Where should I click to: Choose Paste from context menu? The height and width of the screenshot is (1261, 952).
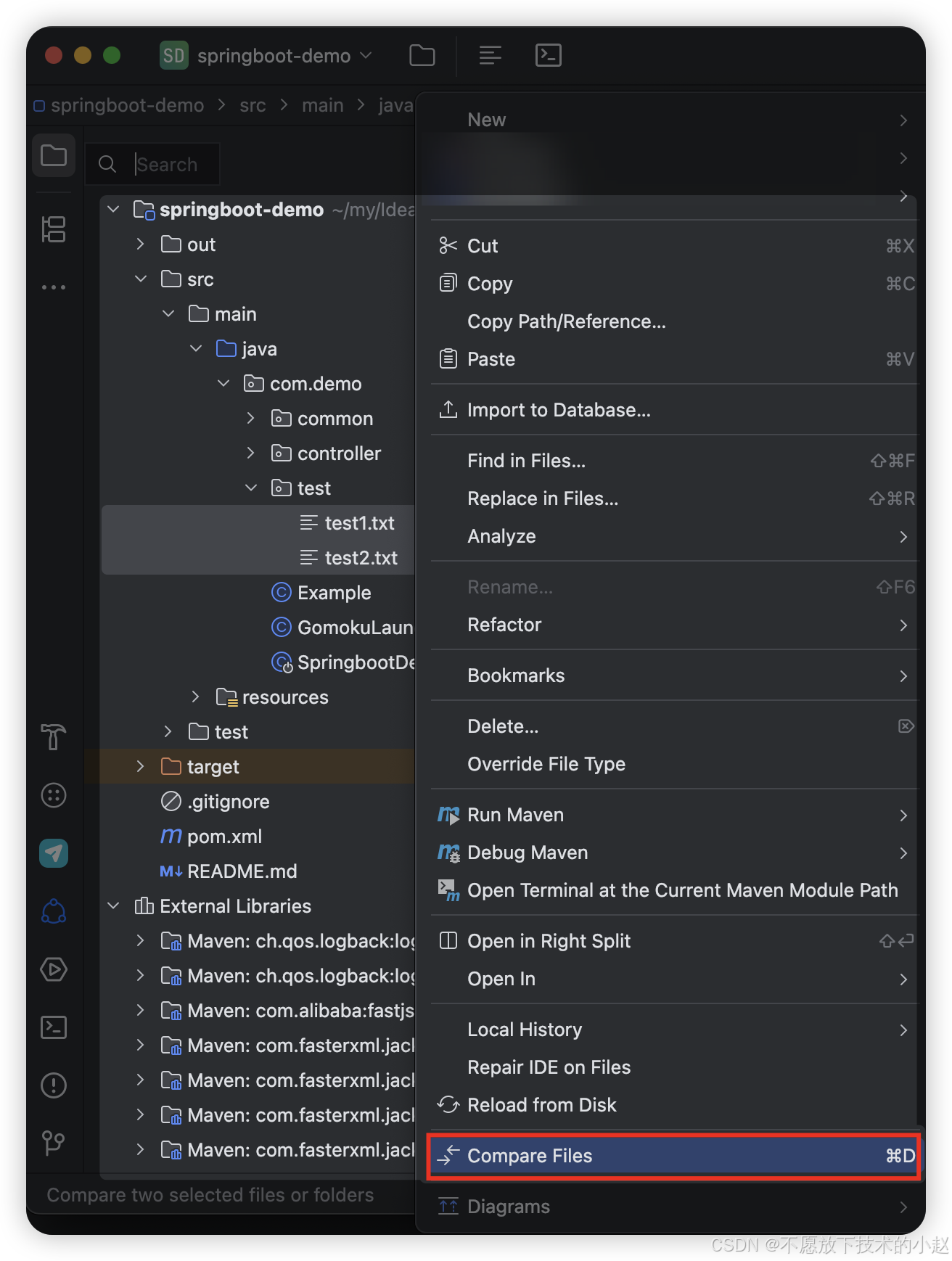673,359
